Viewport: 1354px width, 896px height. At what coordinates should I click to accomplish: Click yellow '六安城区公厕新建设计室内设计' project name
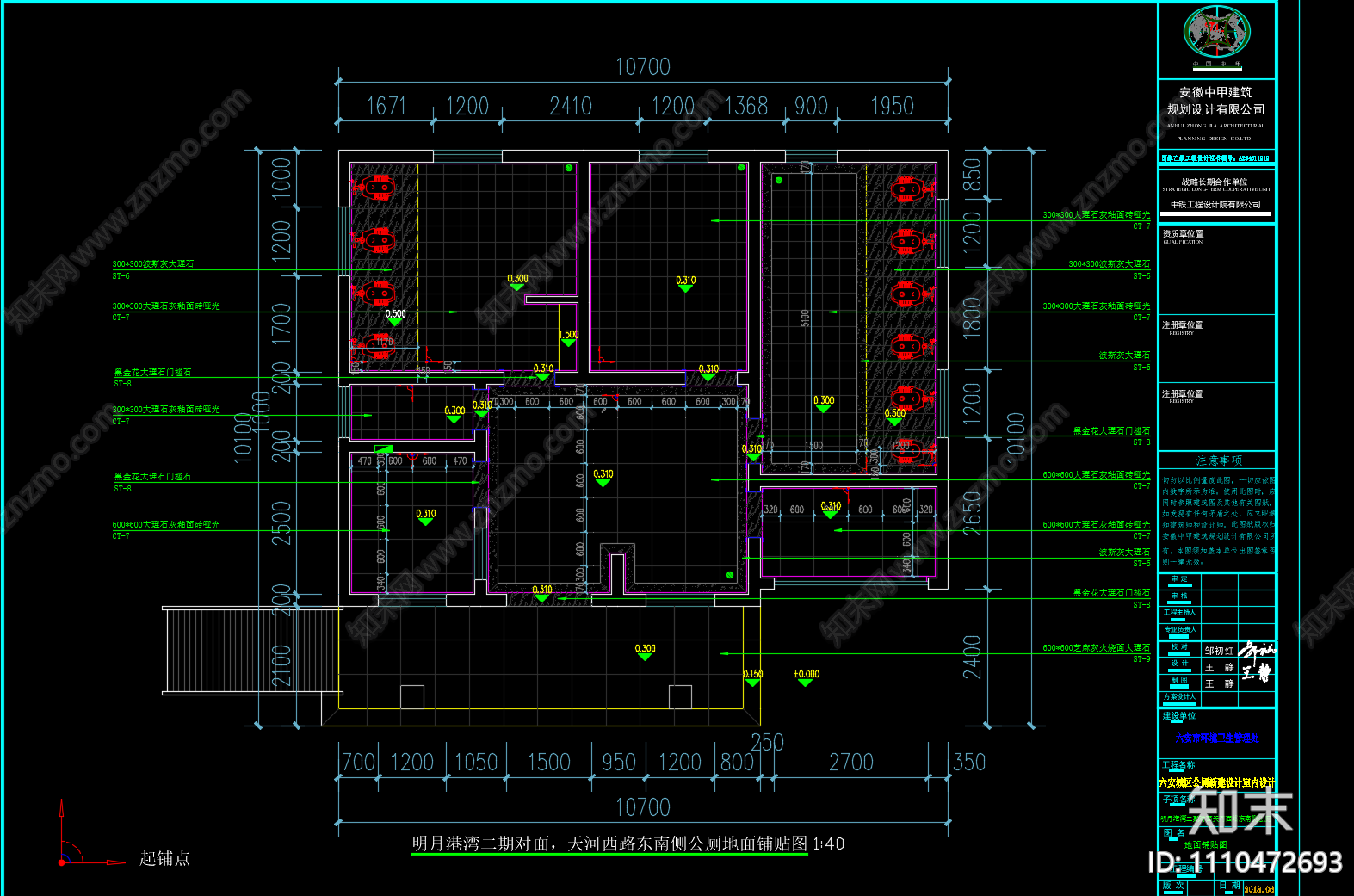(1217, 782)
